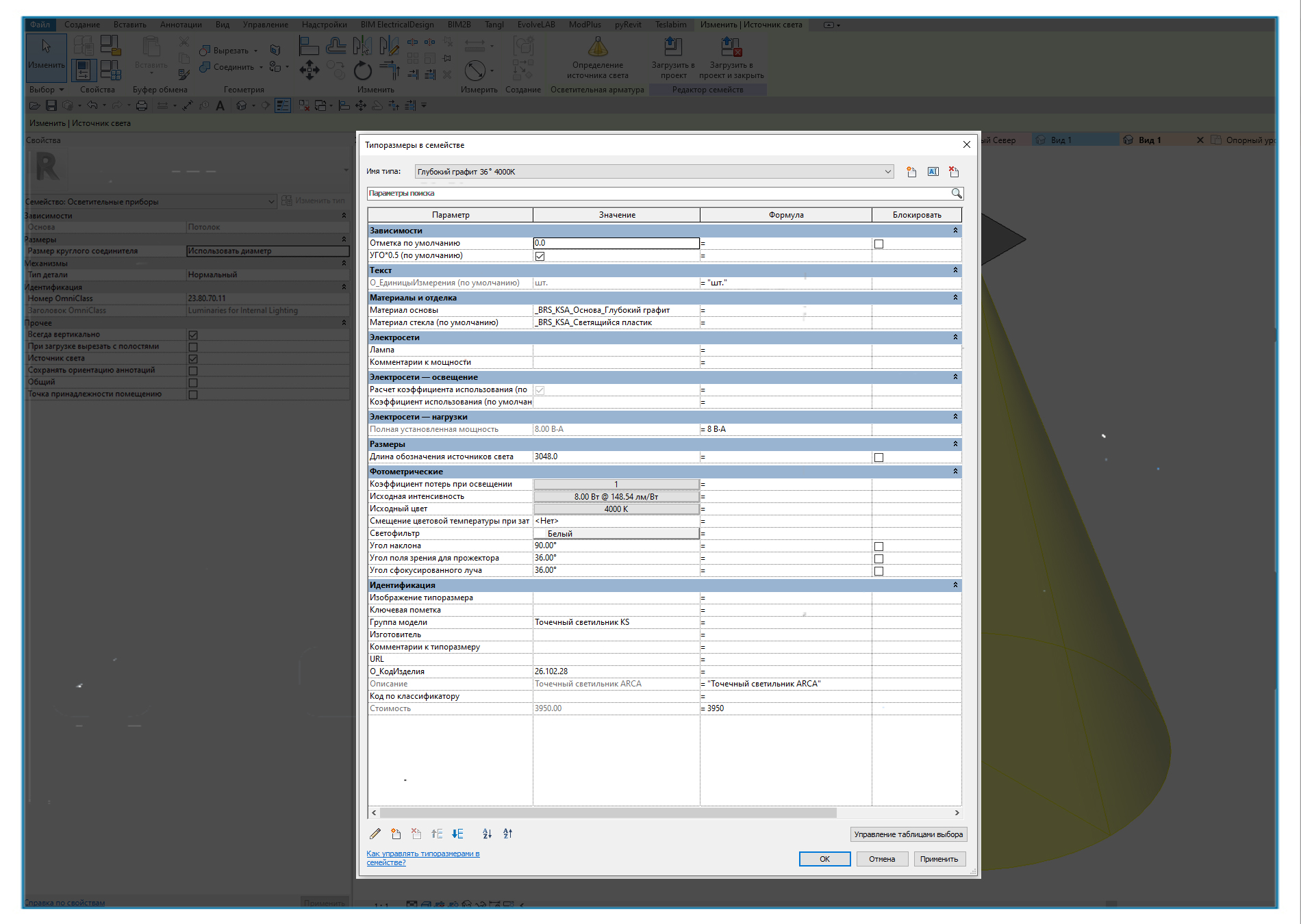Viewport: 1301px width, 924px height.
Task: Move parameter down with the arrow icon
Action: pos(458,834)
